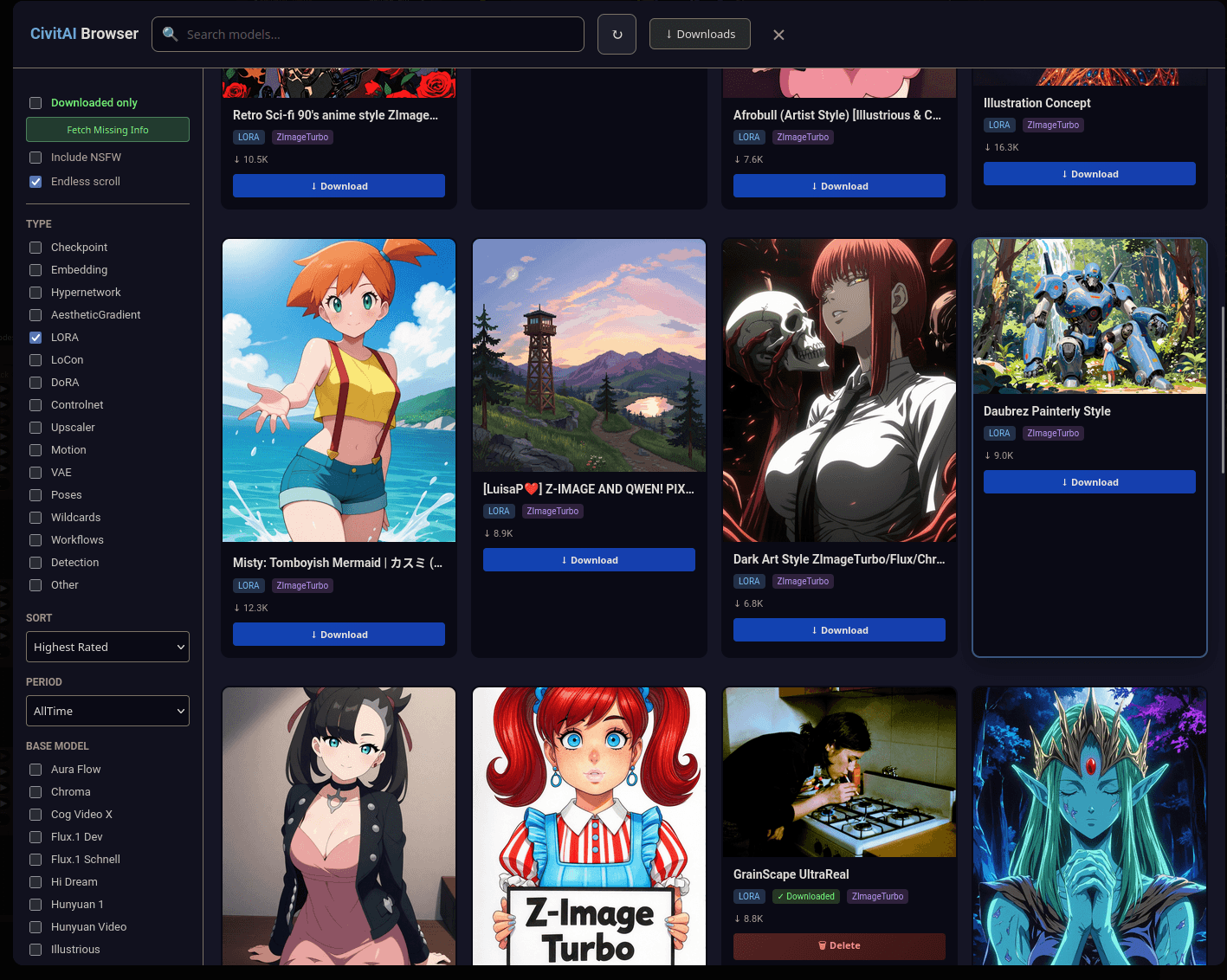Open the Downloads panel
Image resolution: width=1227 pixels, height=980 pixels.
point(700,34)
